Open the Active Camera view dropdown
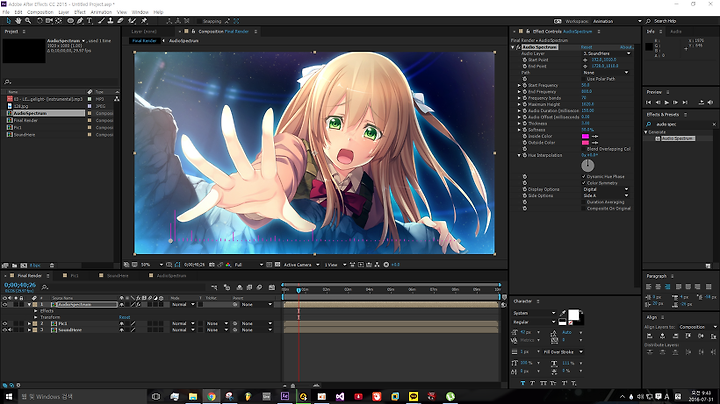 pyautogui.click(x=301, y=265)
